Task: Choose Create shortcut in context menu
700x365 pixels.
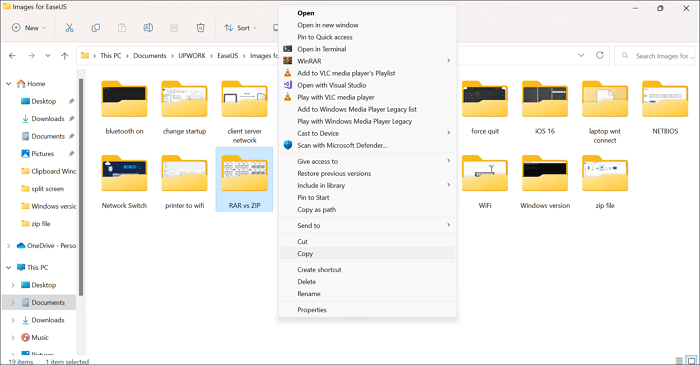Action: point(367,270)
